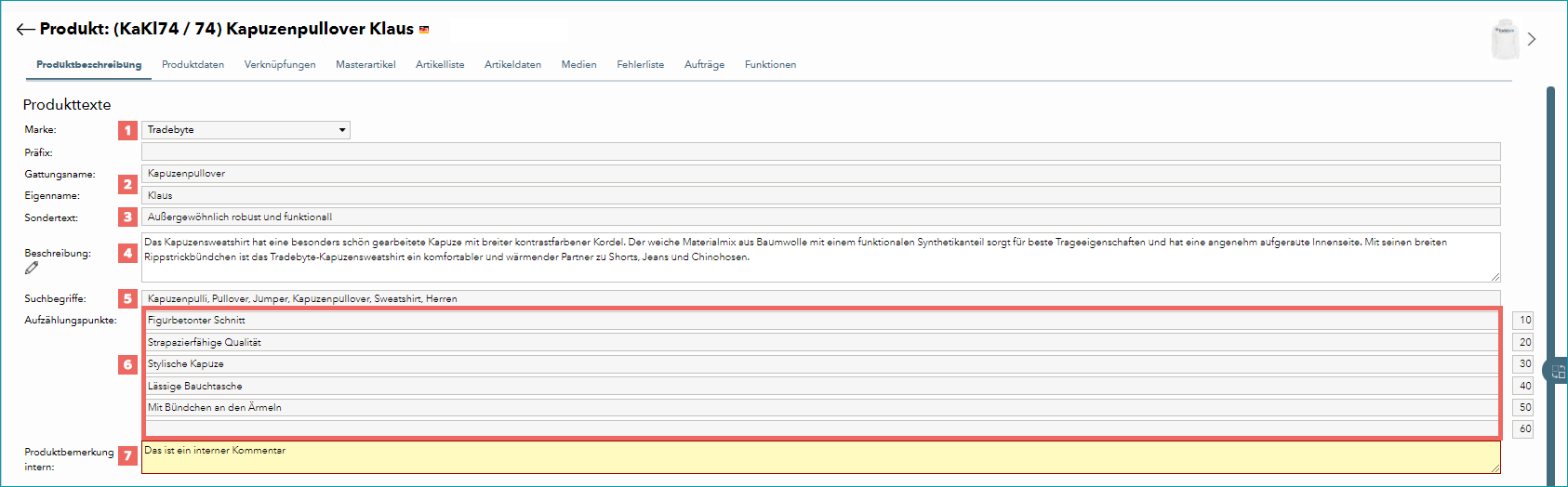
Task: Go back using the left arrow icon
Action: pyautogui.click(x=25, y=29)
